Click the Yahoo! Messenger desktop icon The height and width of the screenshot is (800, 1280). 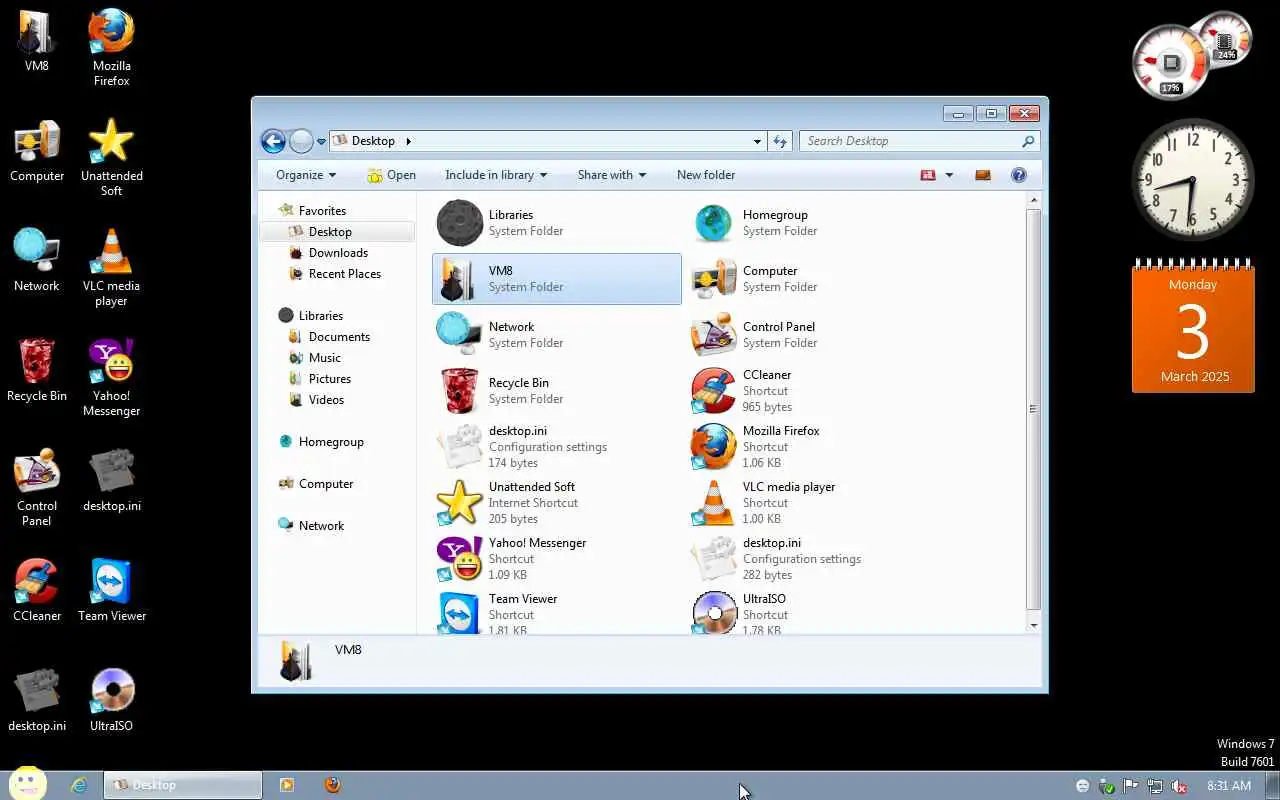tap(111, 376)
